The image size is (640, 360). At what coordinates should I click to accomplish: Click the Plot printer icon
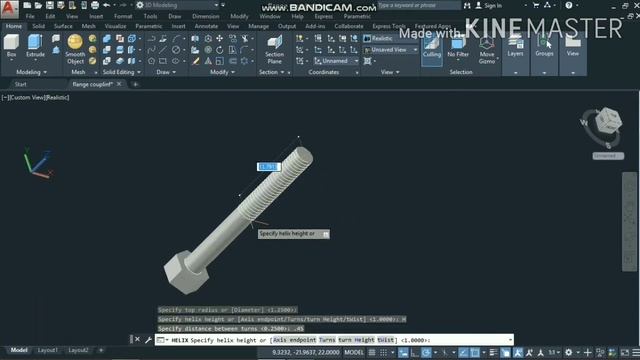[95, 5]
